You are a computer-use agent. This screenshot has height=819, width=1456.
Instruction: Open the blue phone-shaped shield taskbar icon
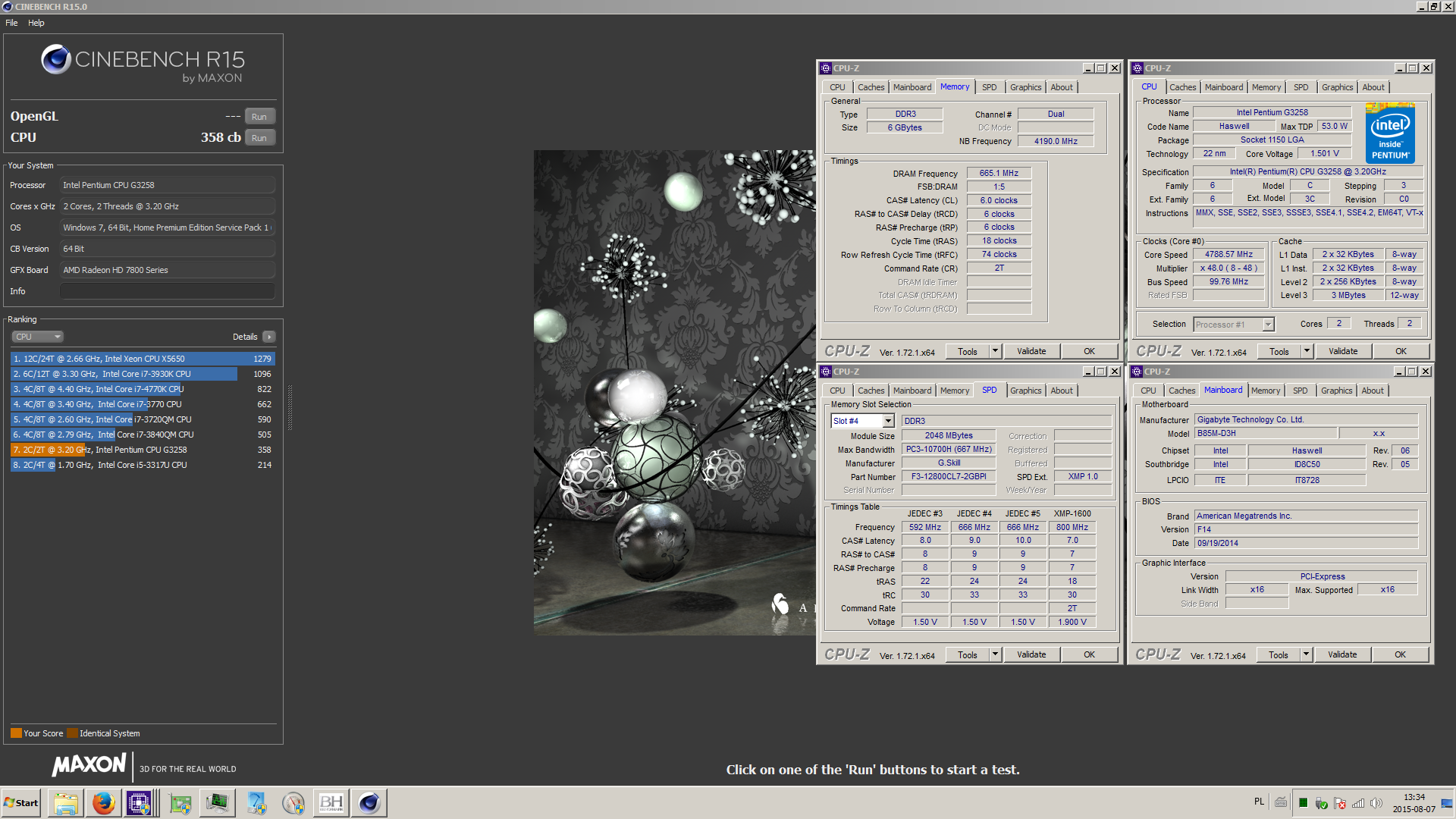[x=256, y=803]
